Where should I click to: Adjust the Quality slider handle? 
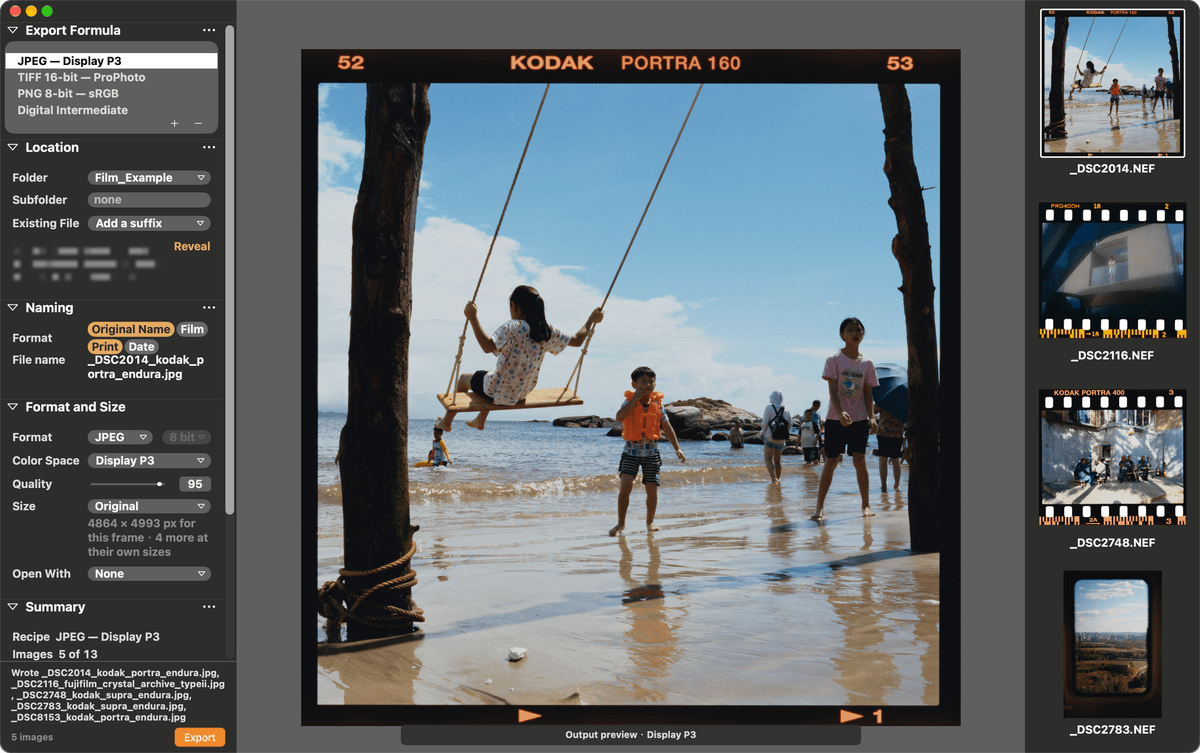[160, 484]
